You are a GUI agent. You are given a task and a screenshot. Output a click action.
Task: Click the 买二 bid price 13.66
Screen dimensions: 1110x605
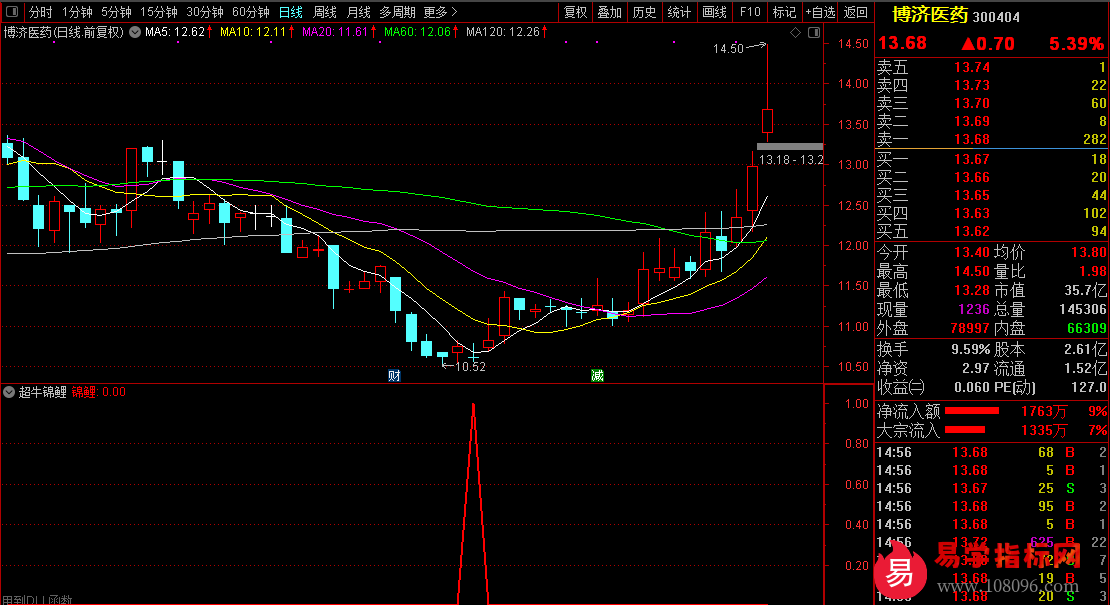coord(972,178)
